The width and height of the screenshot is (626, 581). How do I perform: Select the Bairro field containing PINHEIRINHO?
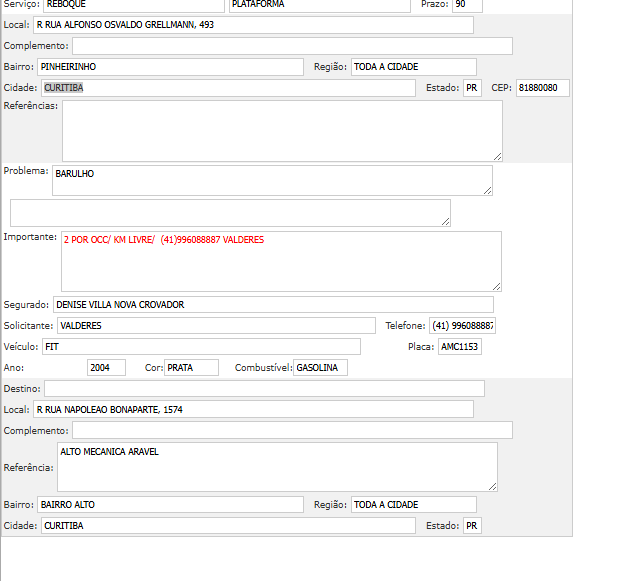[x=170, y=67]
